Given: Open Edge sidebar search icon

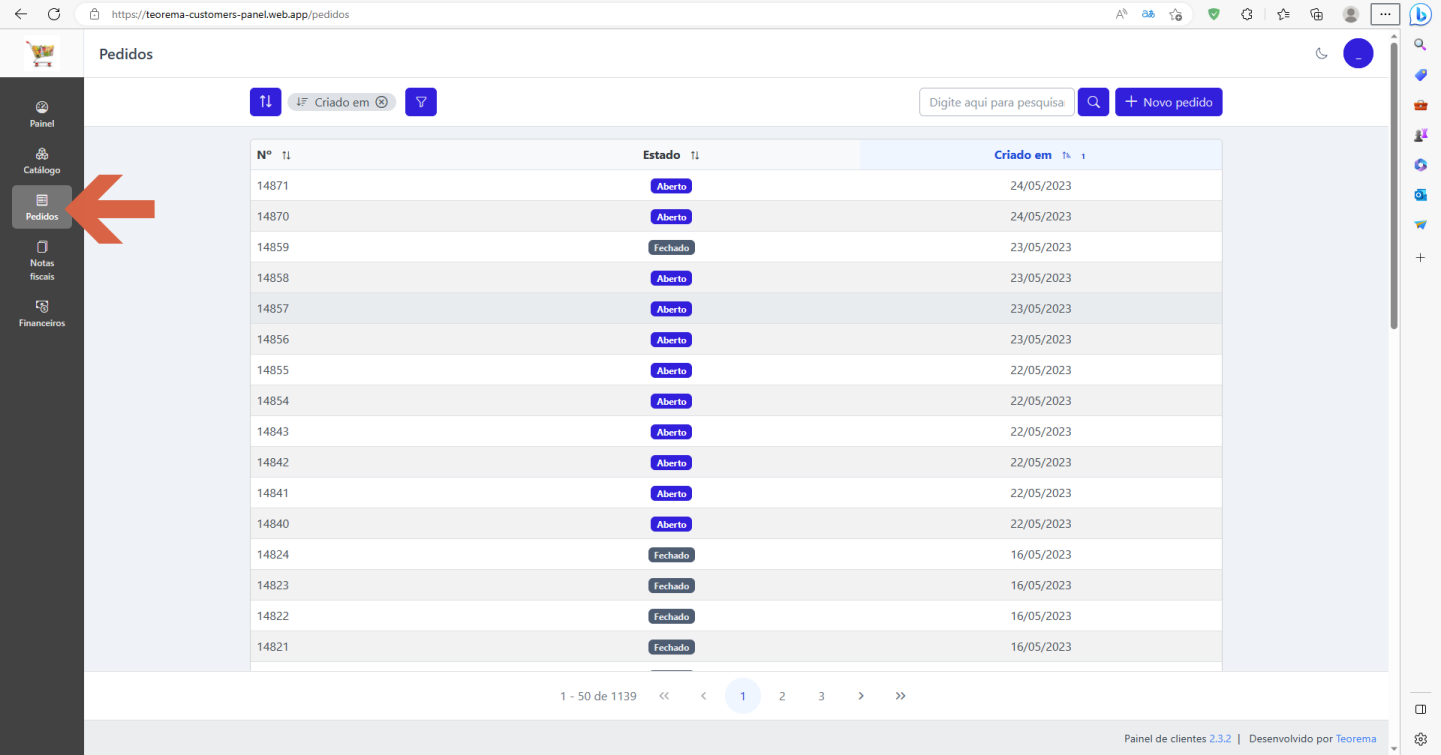Looking at the screenshot, I should point(1420,45).
